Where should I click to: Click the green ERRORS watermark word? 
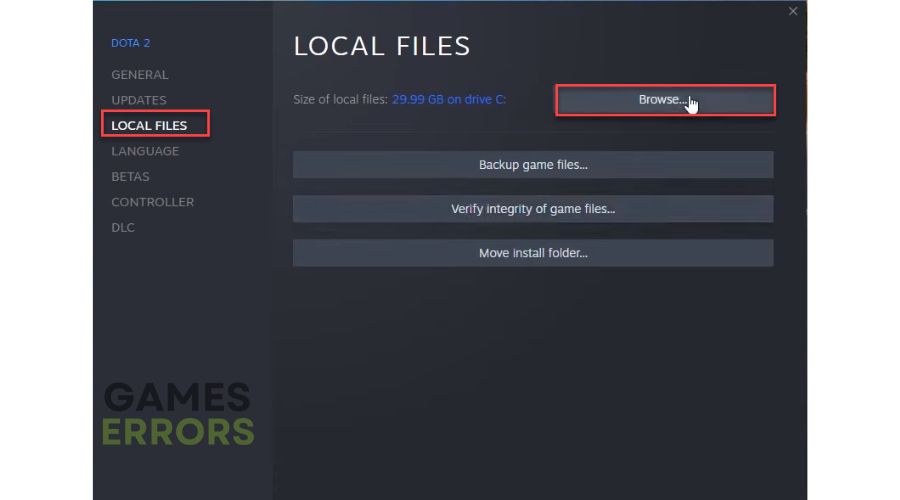coord(178,432)
